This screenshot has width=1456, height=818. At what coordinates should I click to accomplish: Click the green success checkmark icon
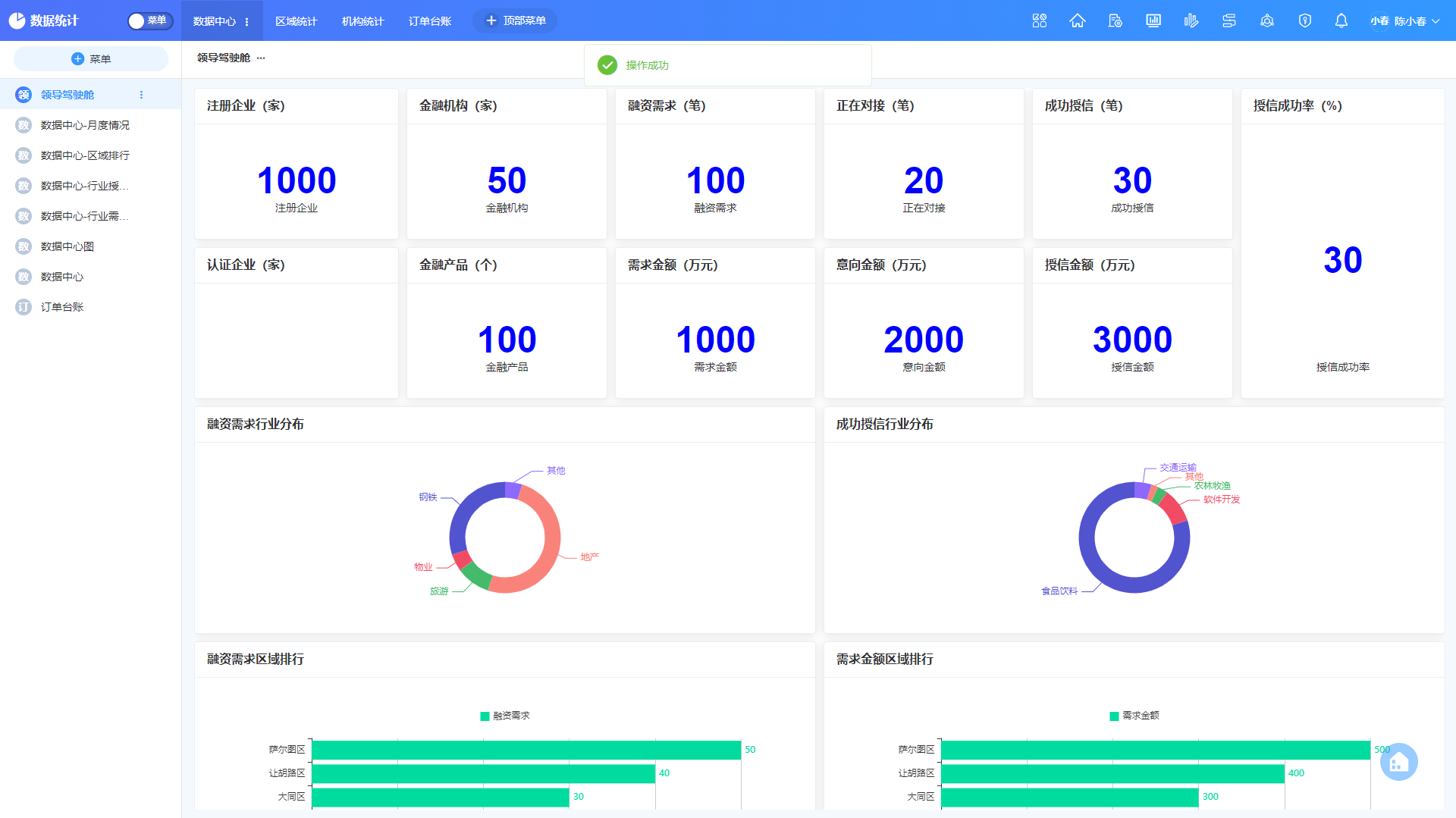(607, 65)
